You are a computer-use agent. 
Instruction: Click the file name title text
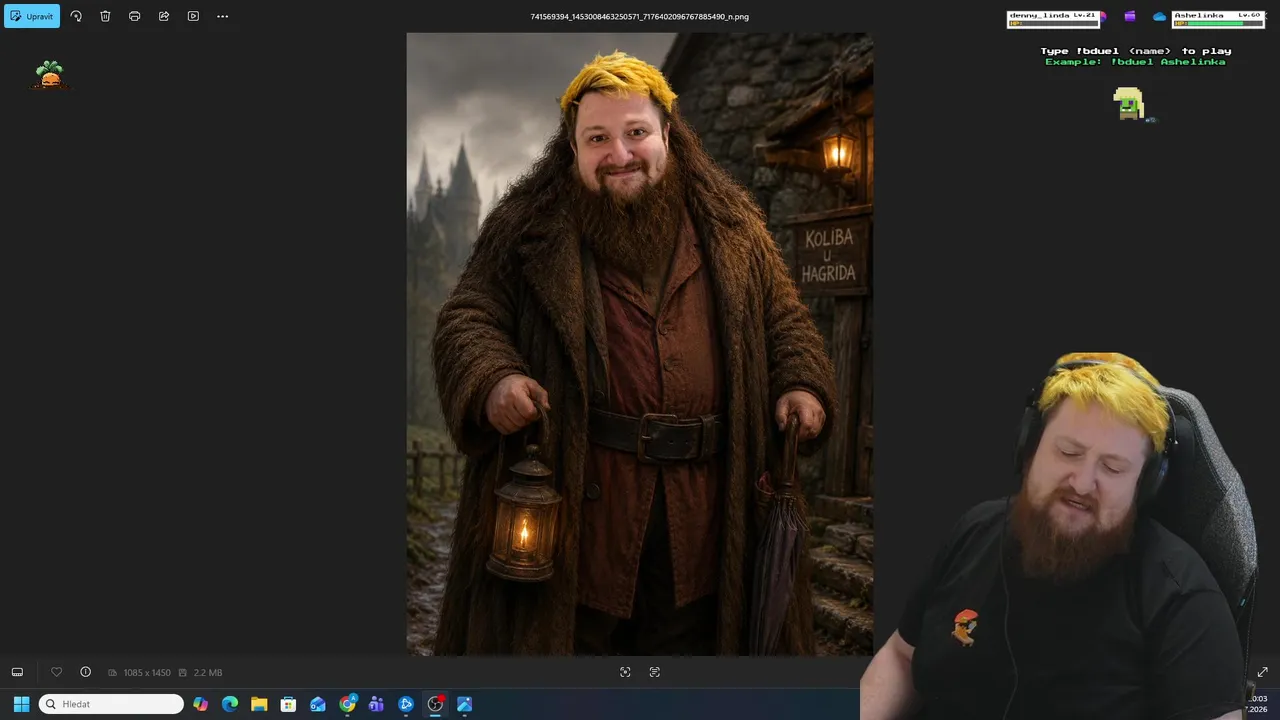click(x=640, y=17)
